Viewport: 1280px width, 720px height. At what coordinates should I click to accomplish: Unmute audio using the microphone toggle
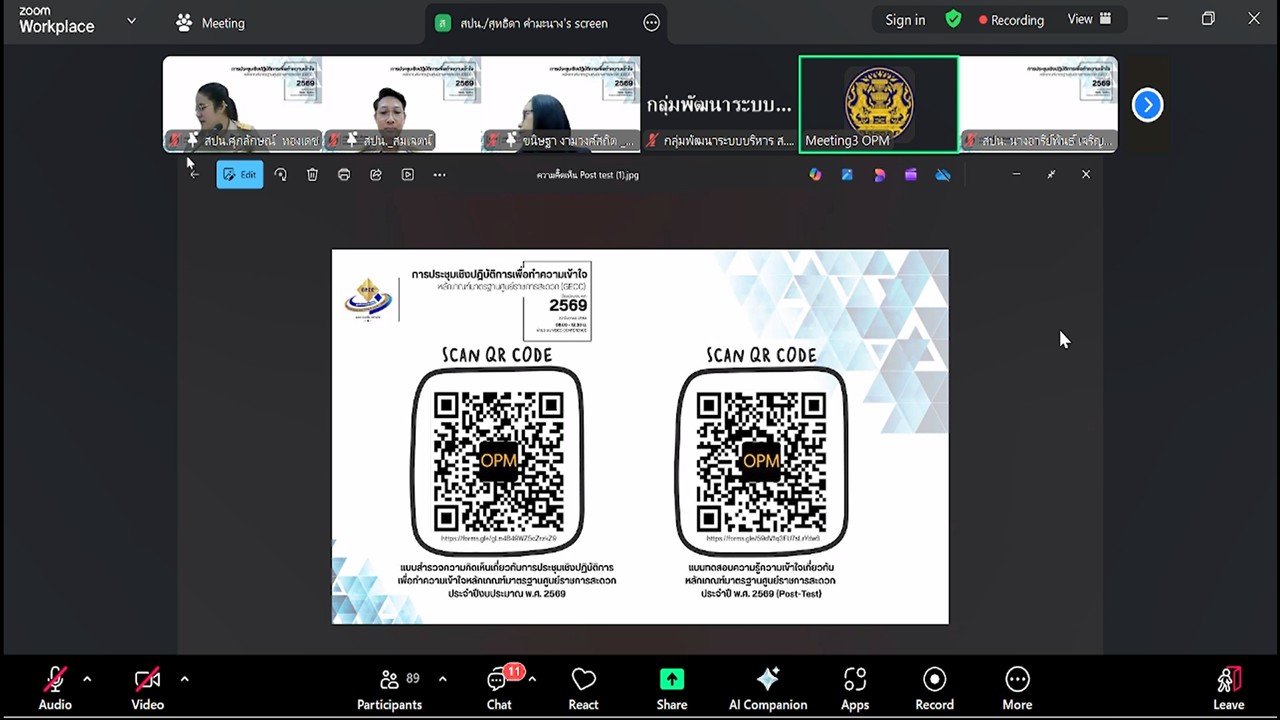pos(55,687)
